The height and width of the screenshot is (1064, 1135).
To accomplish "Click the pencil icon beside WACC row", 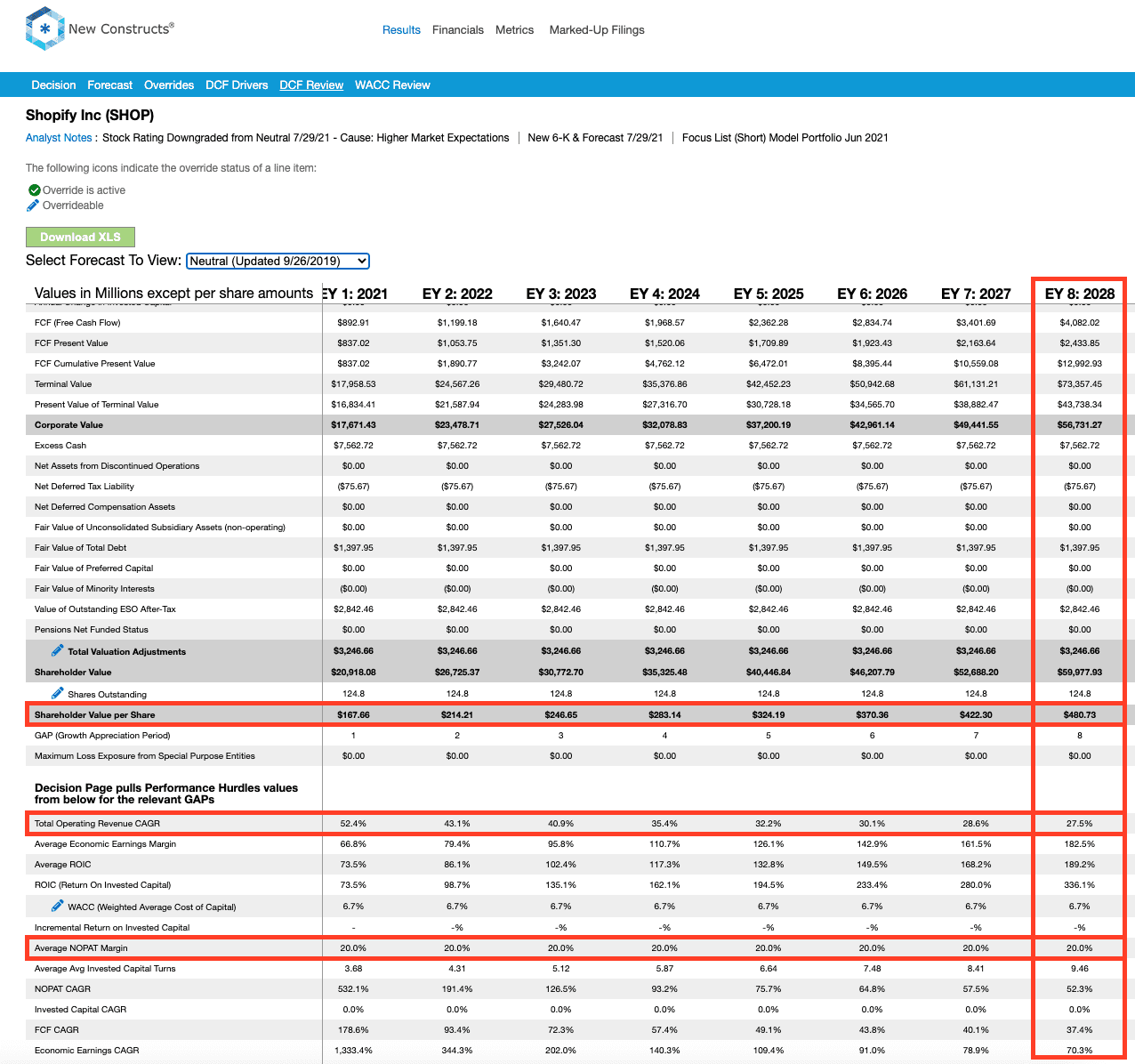I will pyautogui.click(x=58, y=906).
